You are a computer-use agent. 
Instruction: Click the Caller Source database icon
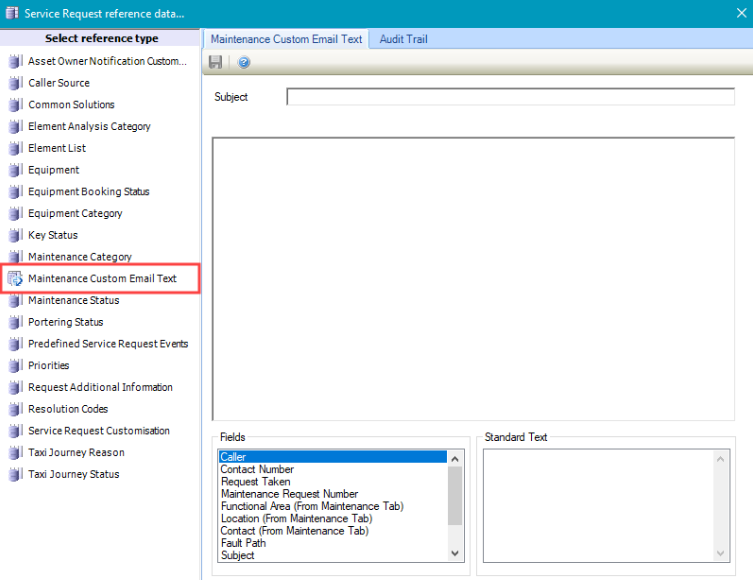tap(15, 83)
